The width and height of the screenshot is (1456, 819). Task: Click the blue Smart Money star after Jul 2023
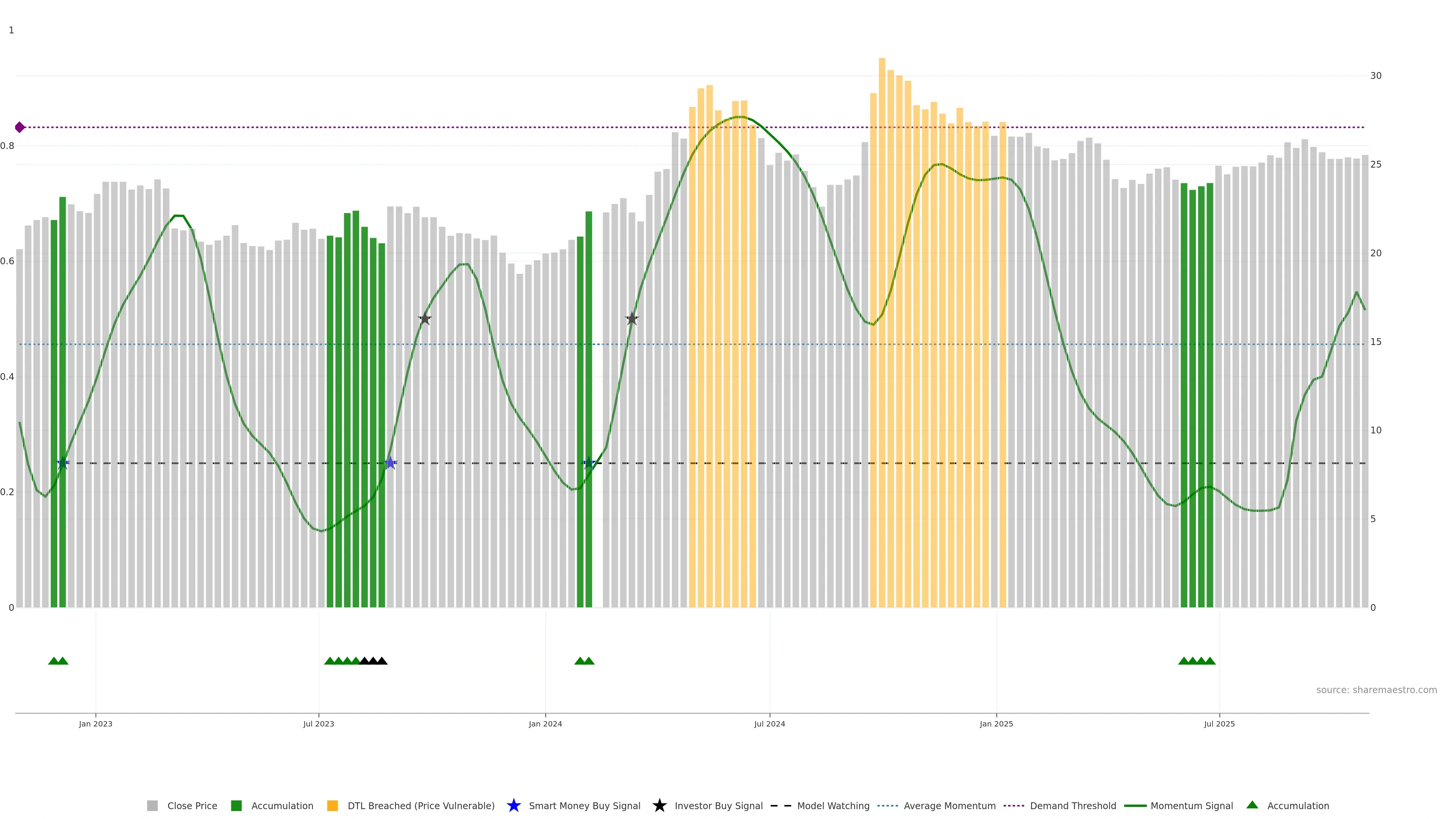click(x=390, y=463)
